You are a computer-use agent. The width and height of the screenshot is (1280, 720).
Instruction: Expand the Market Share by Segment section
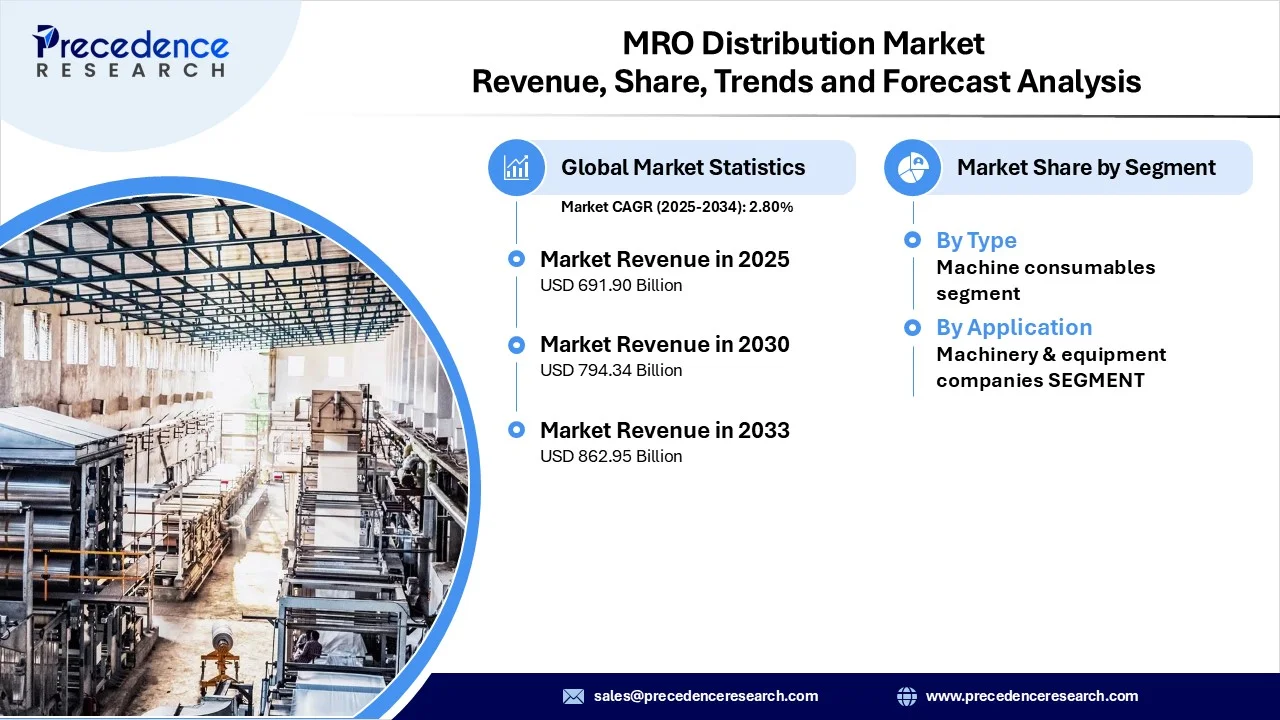(1087, 167)
